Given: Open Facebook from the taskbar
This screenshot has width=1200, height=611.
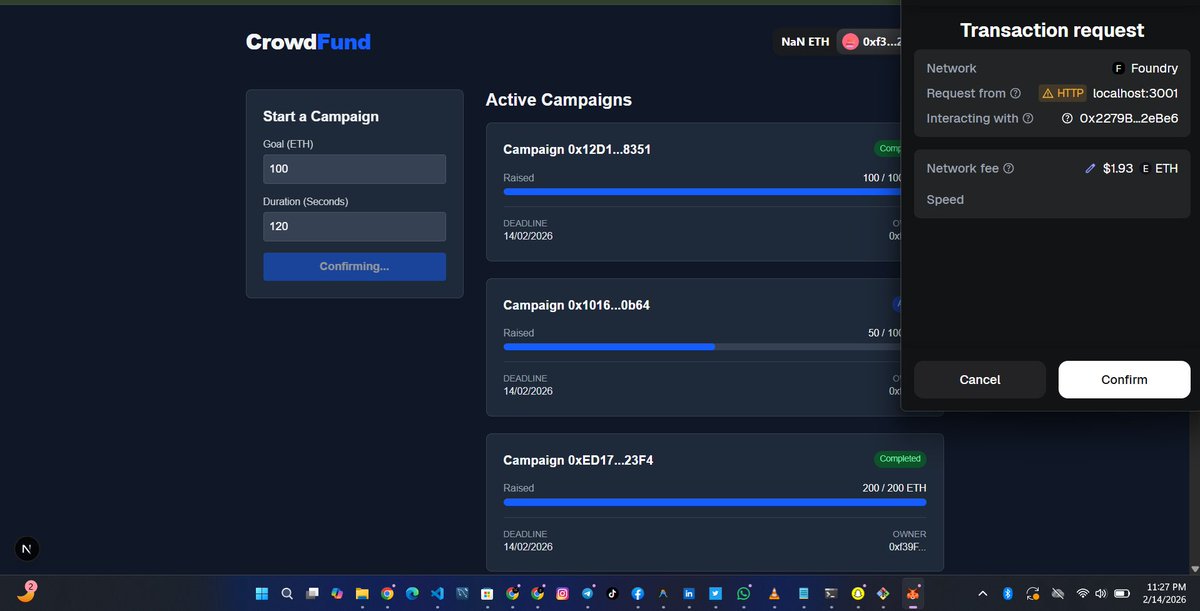Looking at the screenshot, I should coord(637,593).
